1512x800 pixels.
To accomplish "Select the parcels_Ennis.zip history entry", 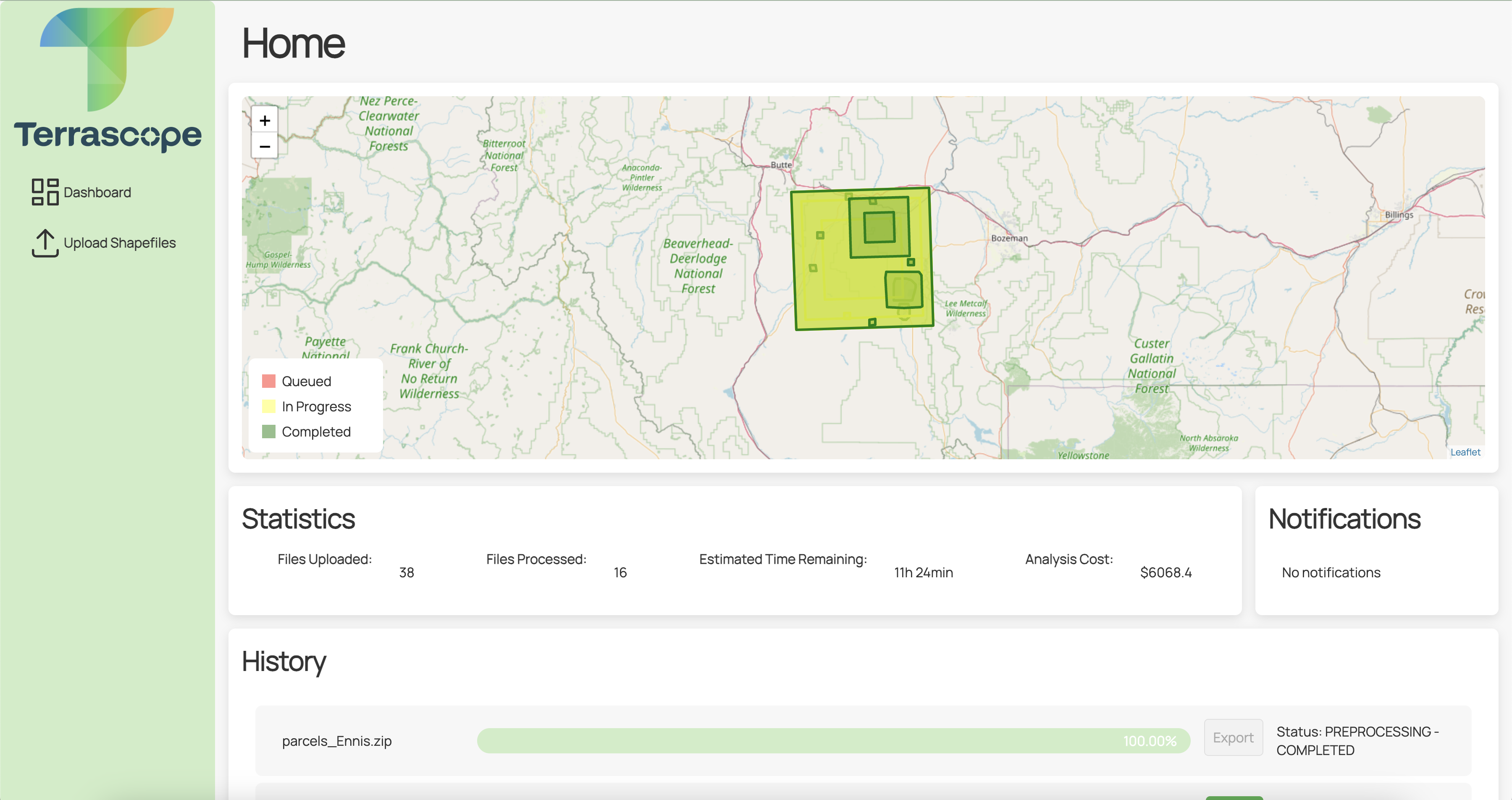I will (x=337, y=741).
